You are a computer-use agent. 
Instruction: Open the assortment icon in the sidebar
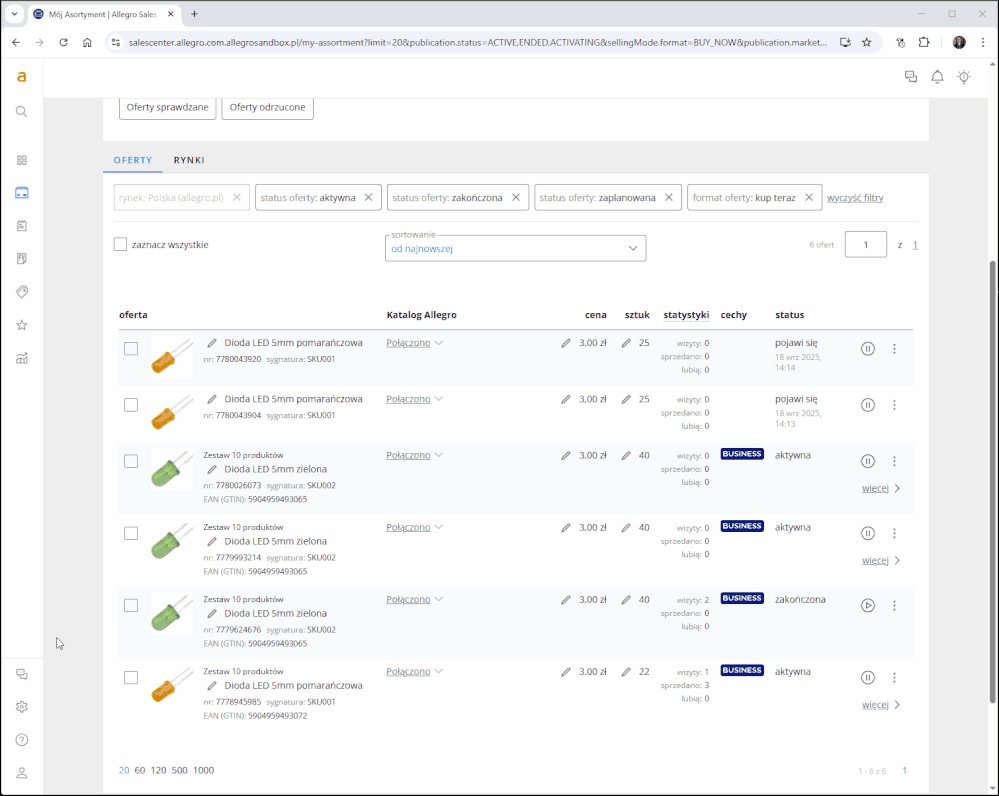point(22,192)
